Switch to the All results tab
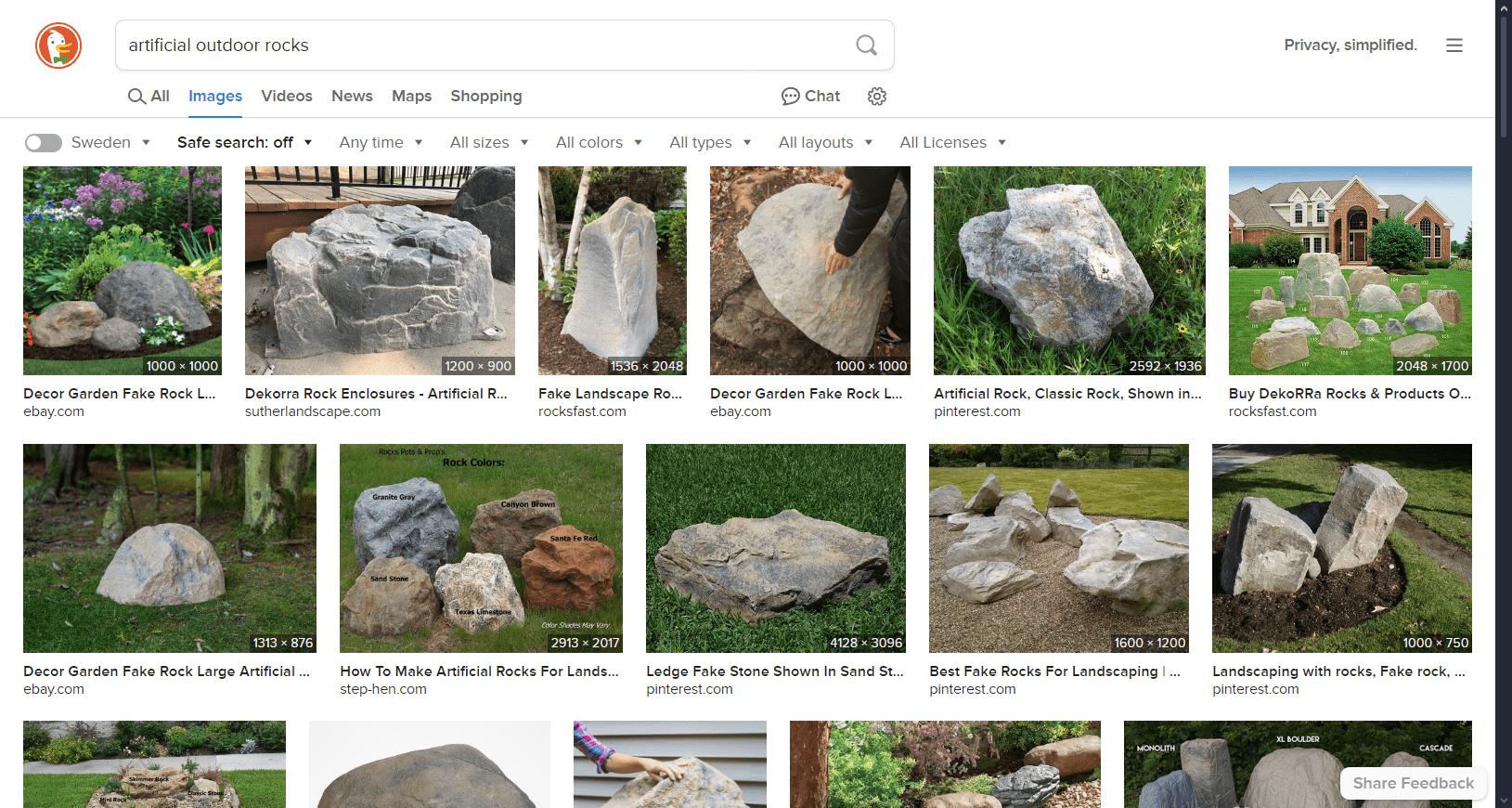This screenshot has width=1512, height=808. point(149,97)
